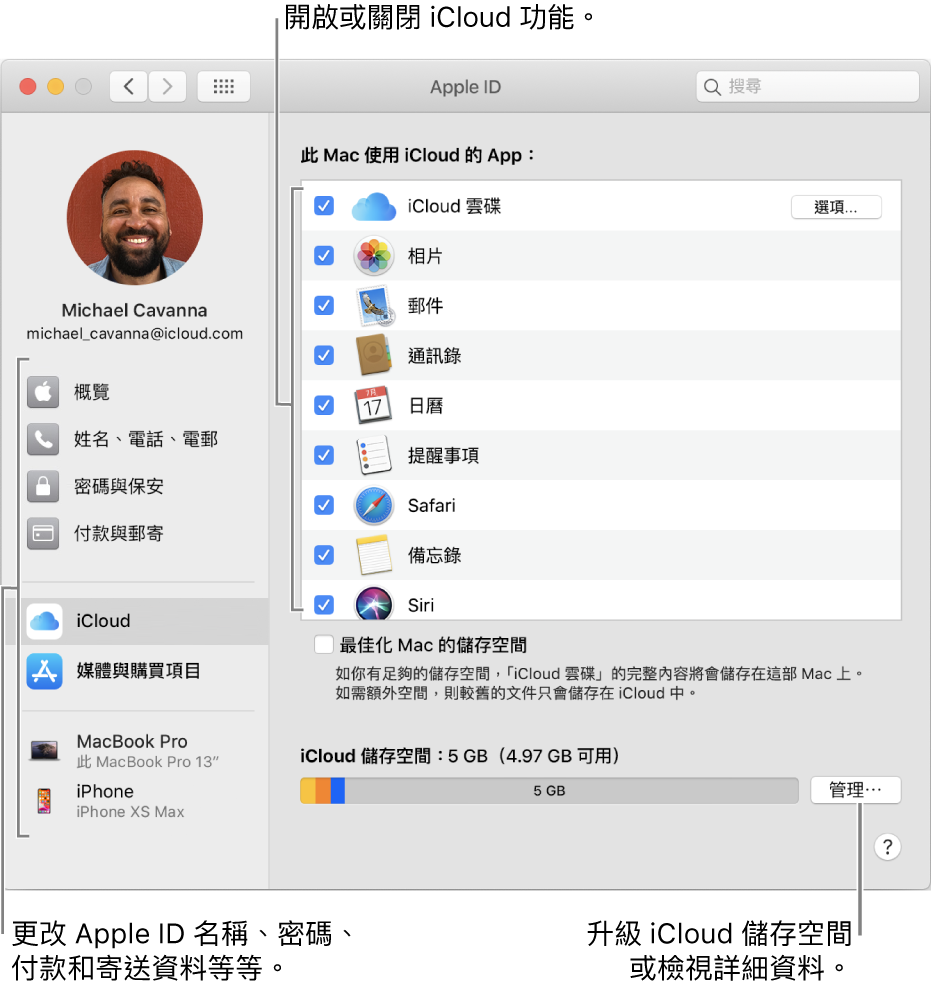Click the yellow minimize window button
The image size is (931, 990).
coord(56,86)
